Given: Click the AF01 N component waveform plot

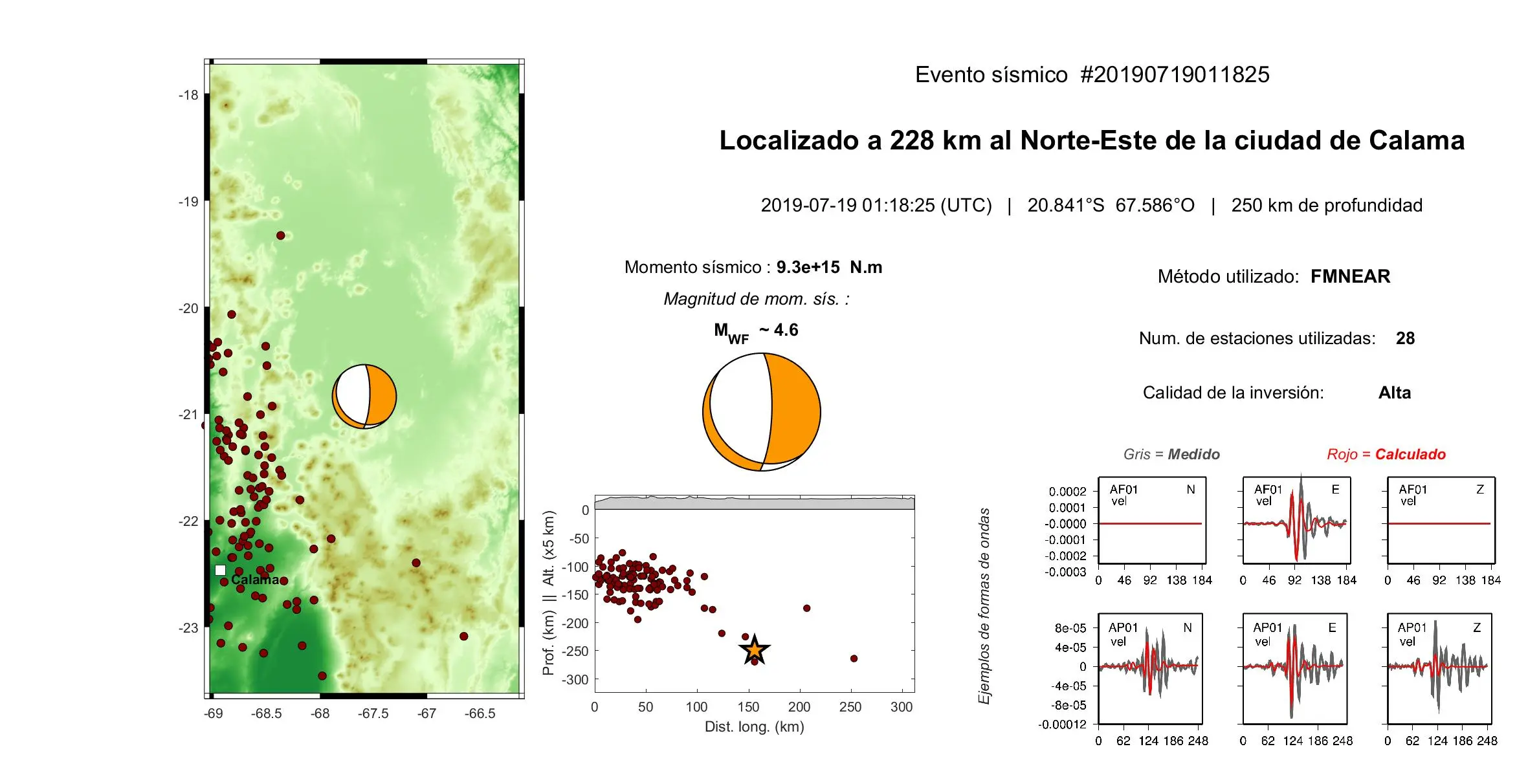Looking at the screenshot, I should [x=1152, y=520].
